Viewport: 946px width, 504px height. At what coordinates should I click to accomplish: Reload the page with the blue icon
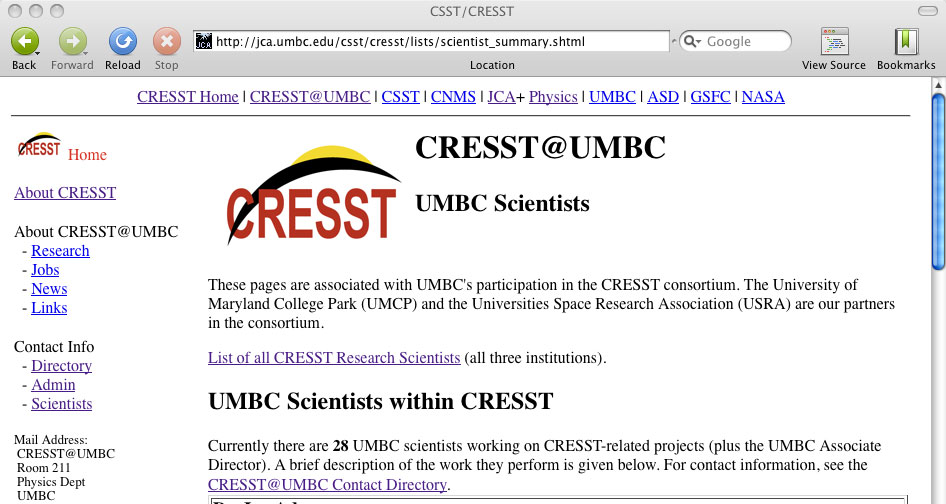122,42
